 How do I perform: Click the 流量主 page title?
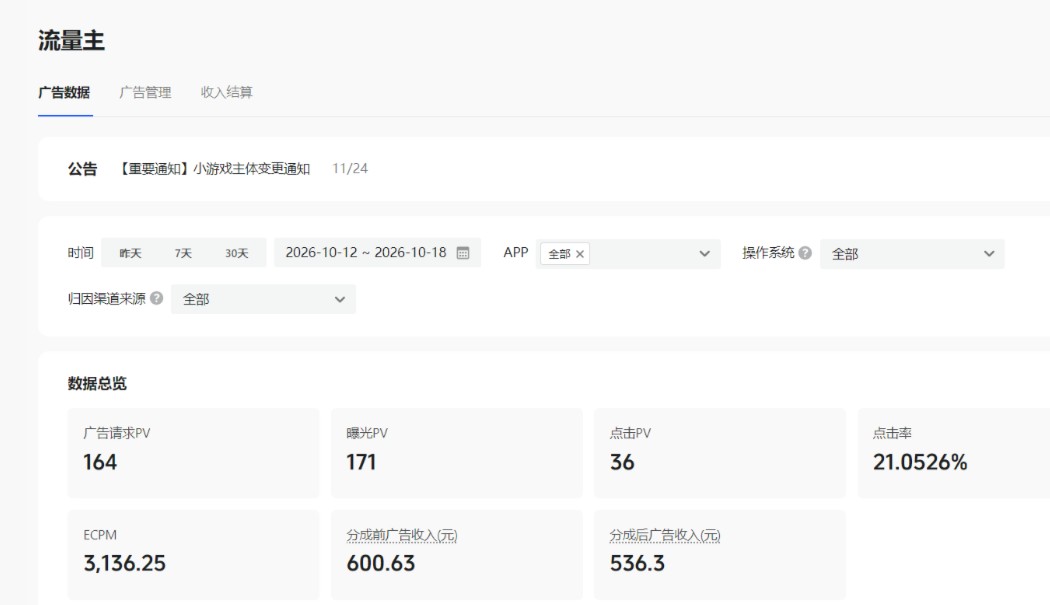pos(71,41)
